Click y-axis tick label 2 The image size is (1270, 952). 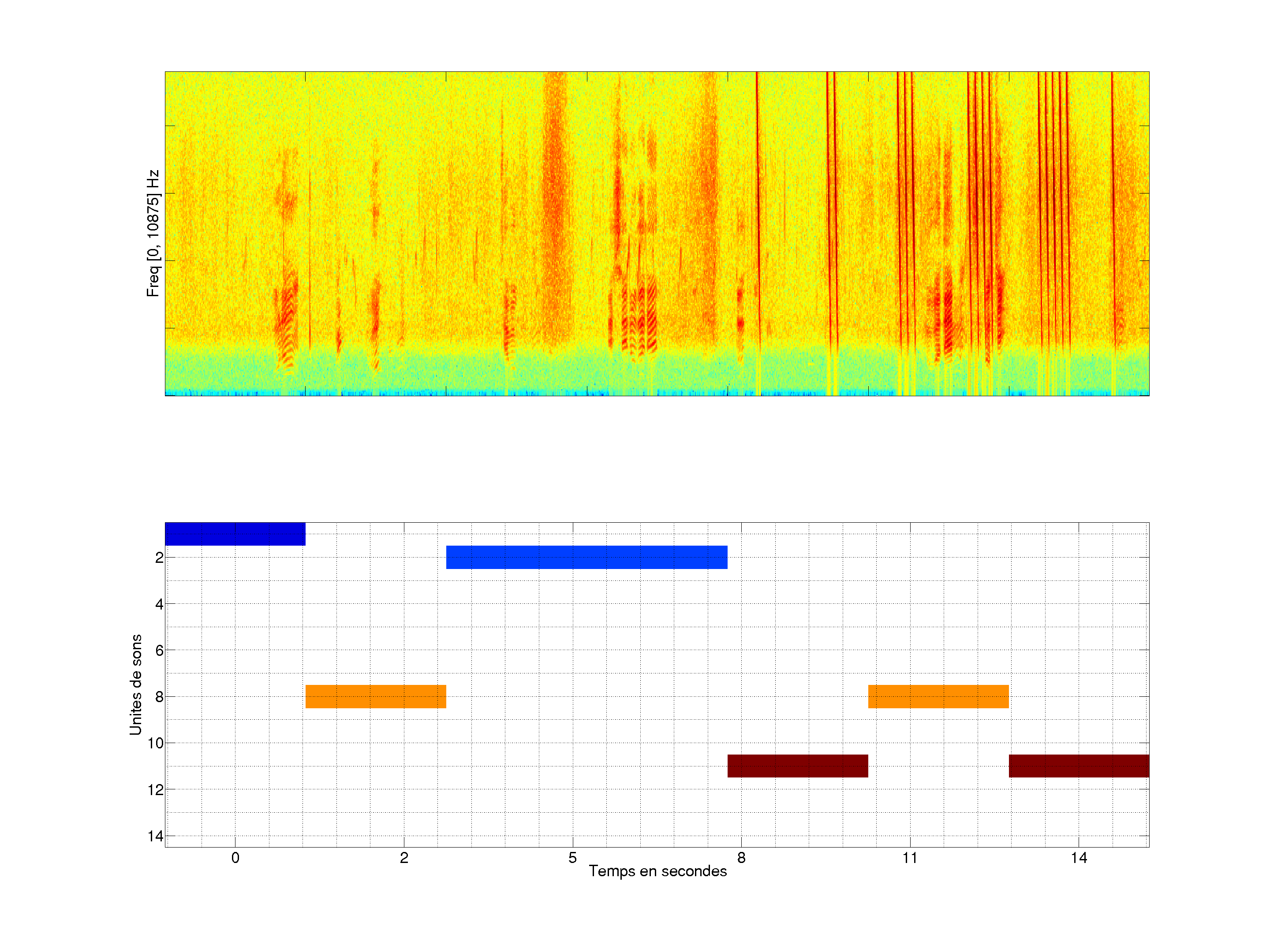coord(159,558)
